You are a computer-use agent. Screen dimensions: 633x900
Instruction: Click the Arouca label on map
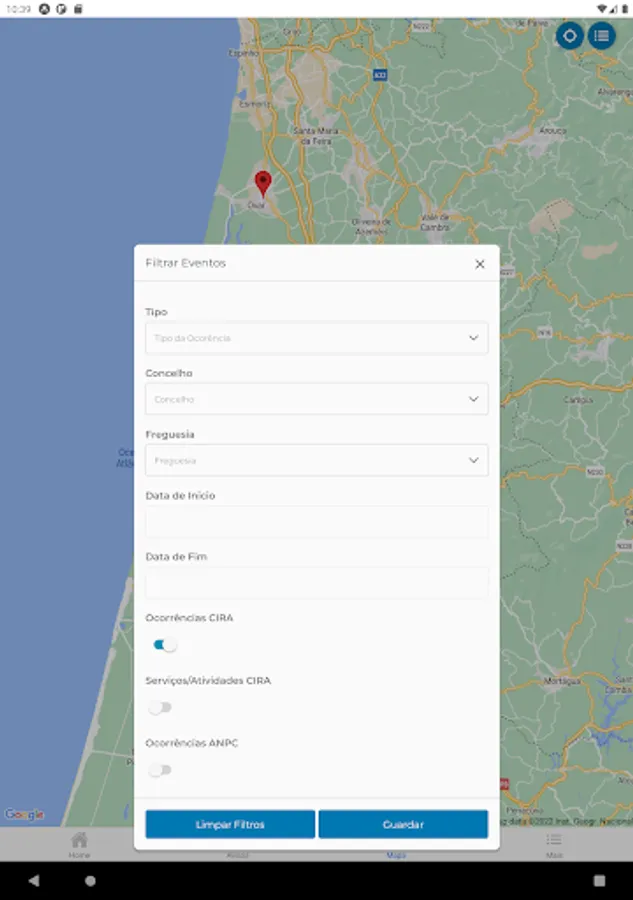552,131
